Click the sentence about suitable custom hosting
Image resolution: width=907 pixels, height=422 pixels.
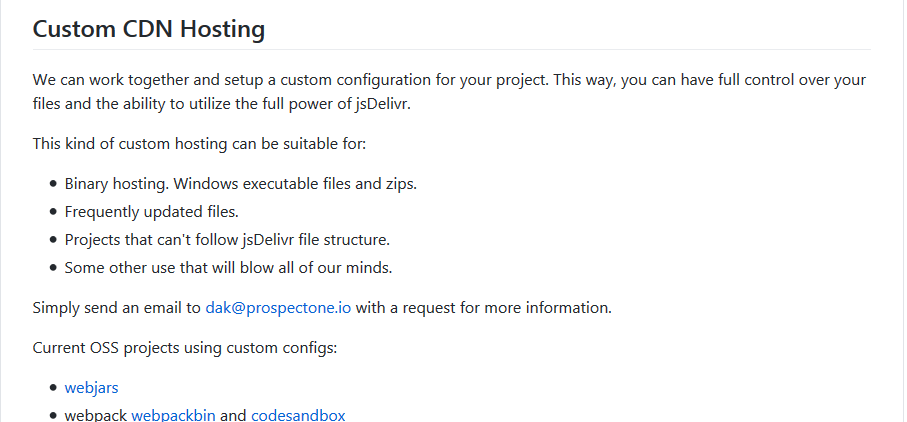tap(200, 143)
